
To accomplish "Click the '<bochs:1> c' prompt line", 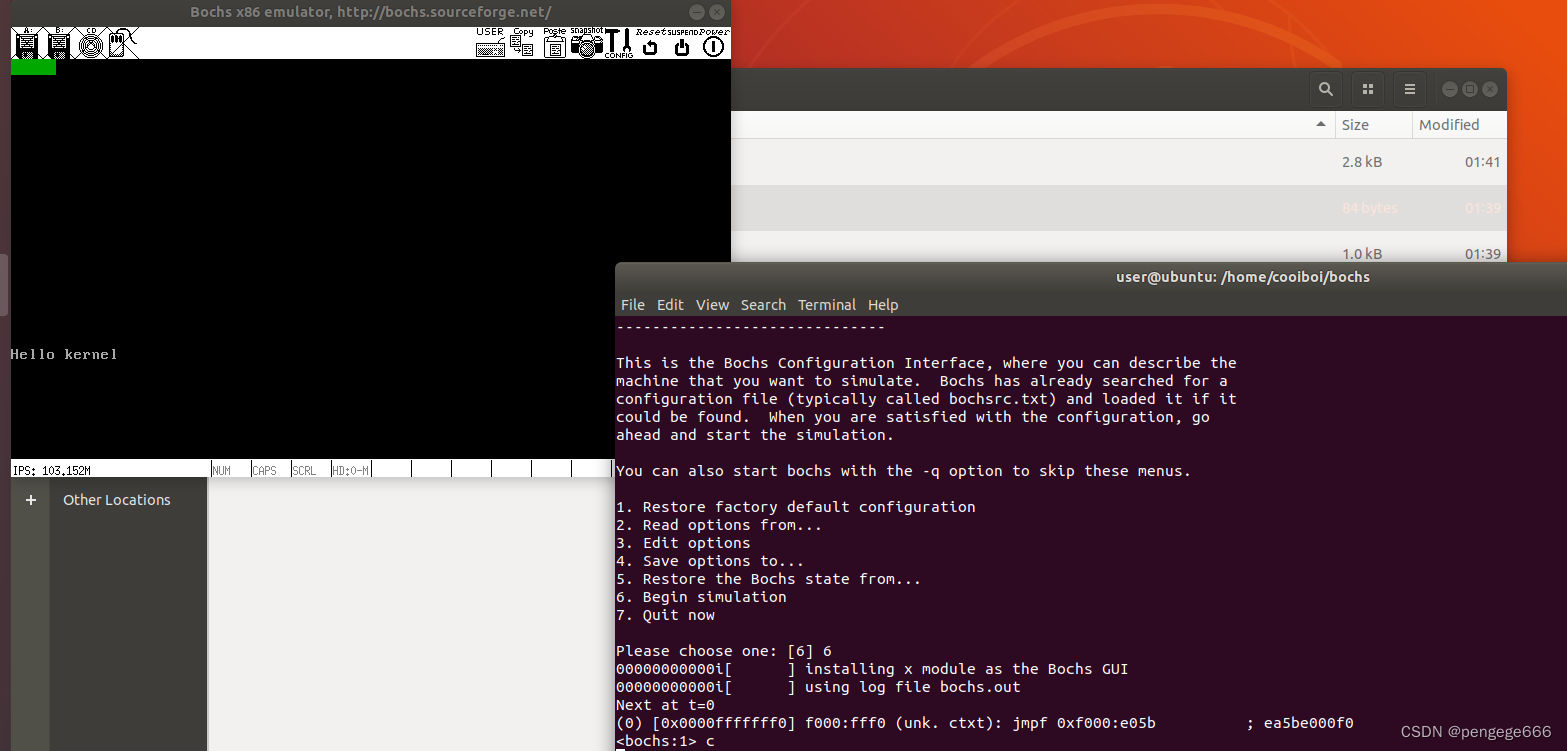I will pyautogui.click(x=665, y=741).
